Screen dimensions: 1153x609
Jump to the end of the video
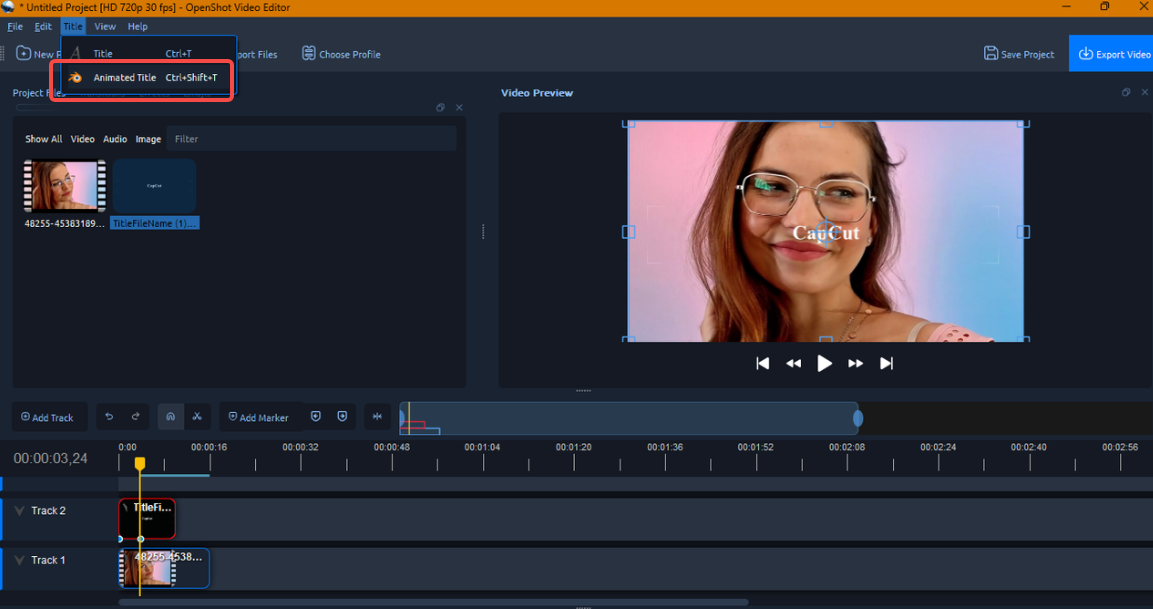pos(886,363)
